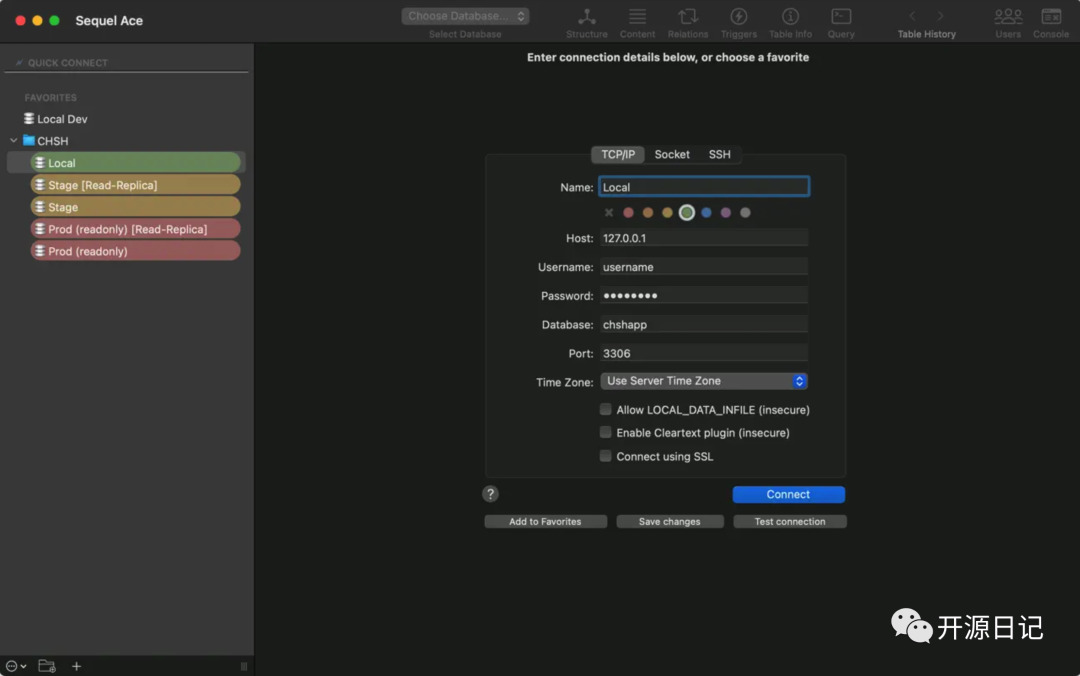1080x676 pixels.
Task: Click the Local Dev database icon
Action: tap(29, 119)
